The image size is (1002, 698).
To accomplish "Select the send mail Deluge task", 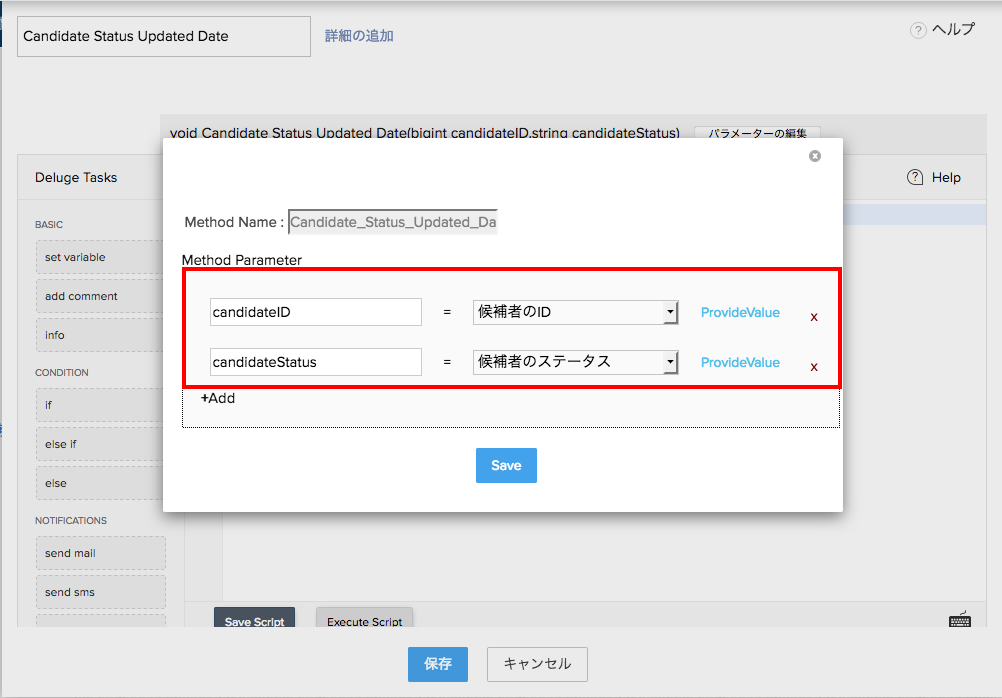I will coord(100,553).
